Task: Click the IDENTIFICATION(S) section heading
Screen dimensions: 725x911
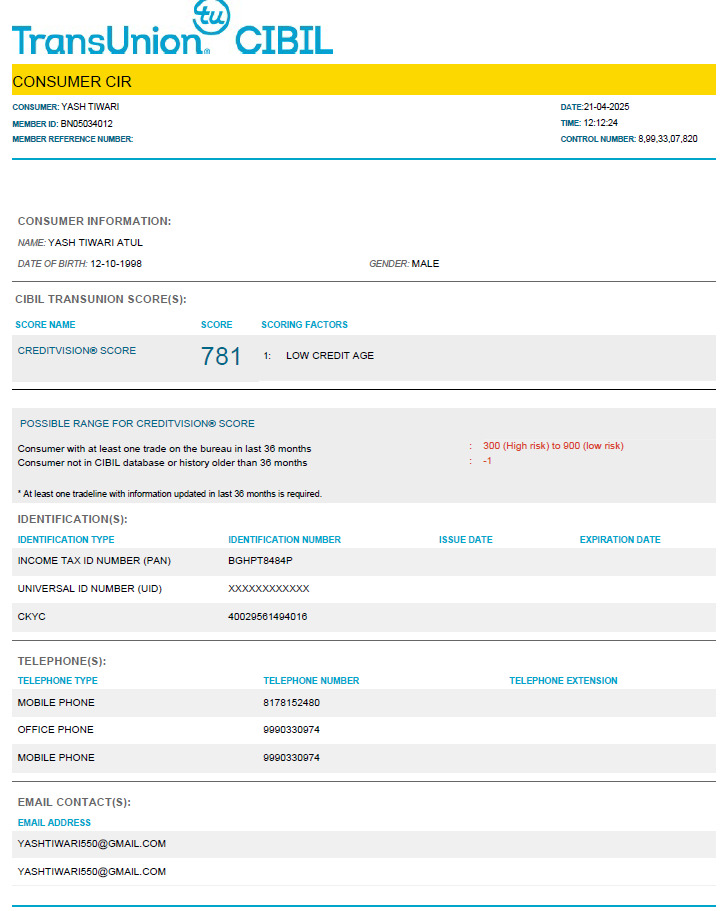Action: click(73, 519)
